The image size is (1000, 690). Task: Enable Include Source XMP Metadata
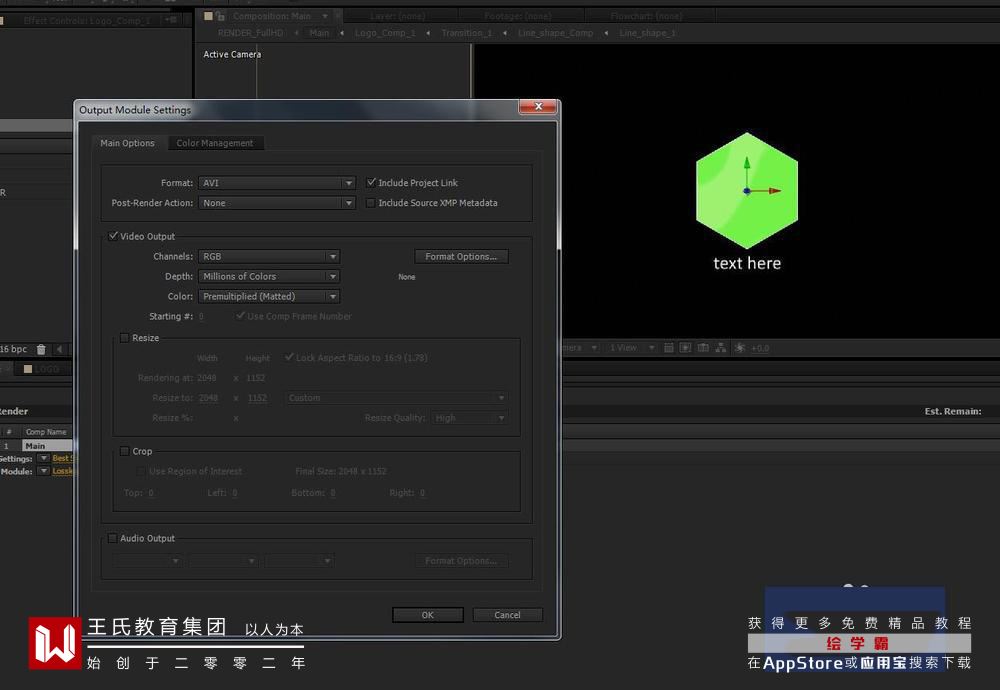click(x=371, y=203)
